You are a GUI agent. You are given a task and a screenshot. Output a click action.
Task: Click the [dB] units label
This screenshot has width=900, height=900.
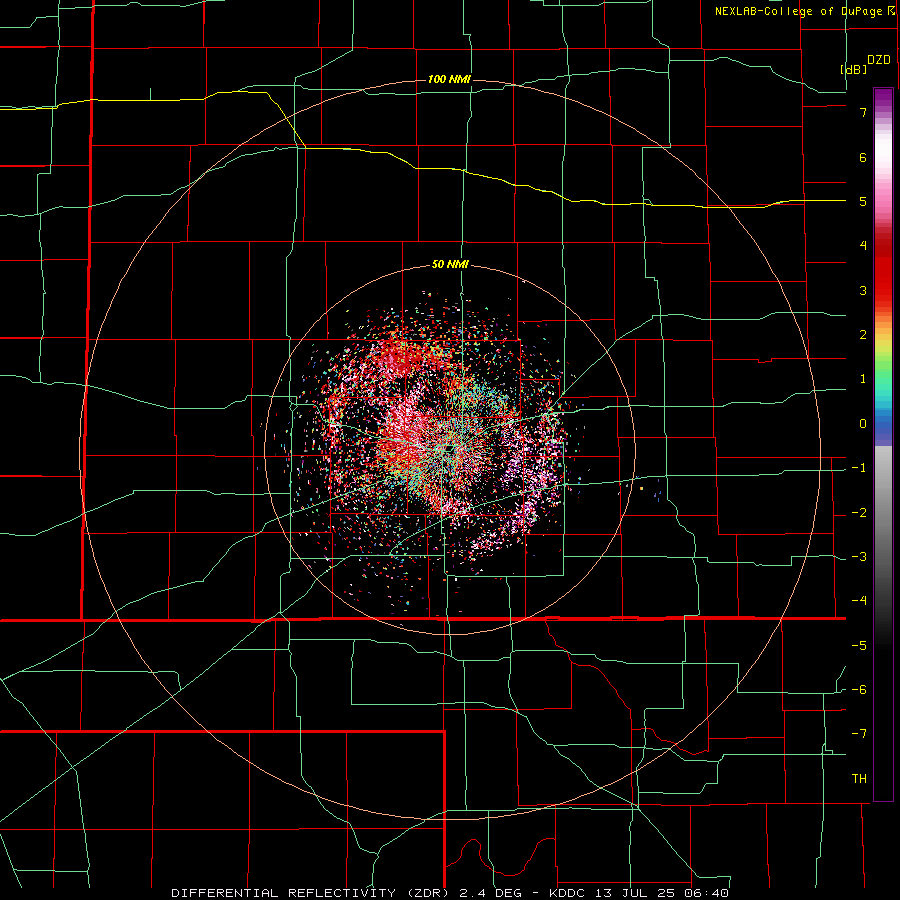(854, 69)
